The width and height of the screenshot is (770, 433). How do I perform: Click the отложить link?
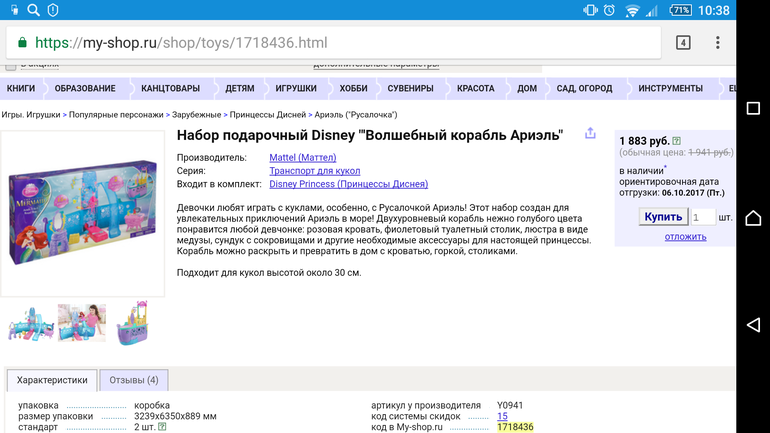click(686, 237)
